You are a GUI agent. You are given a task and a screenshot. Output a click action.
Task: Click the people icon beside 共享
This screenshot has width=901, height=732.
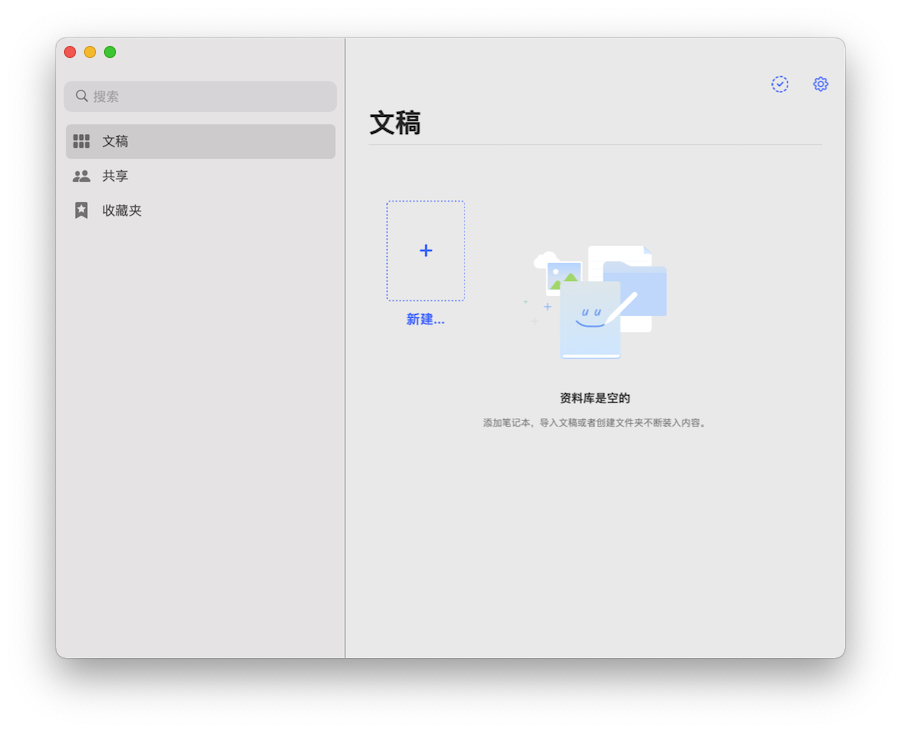82,176
